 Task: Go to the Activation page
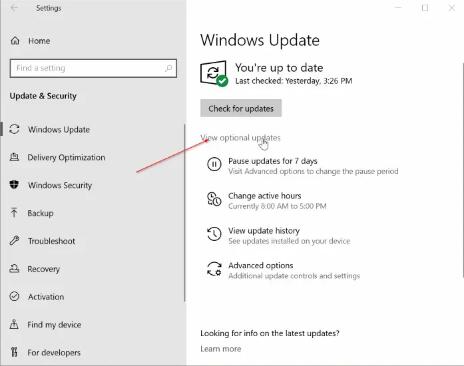pos(46,297)
